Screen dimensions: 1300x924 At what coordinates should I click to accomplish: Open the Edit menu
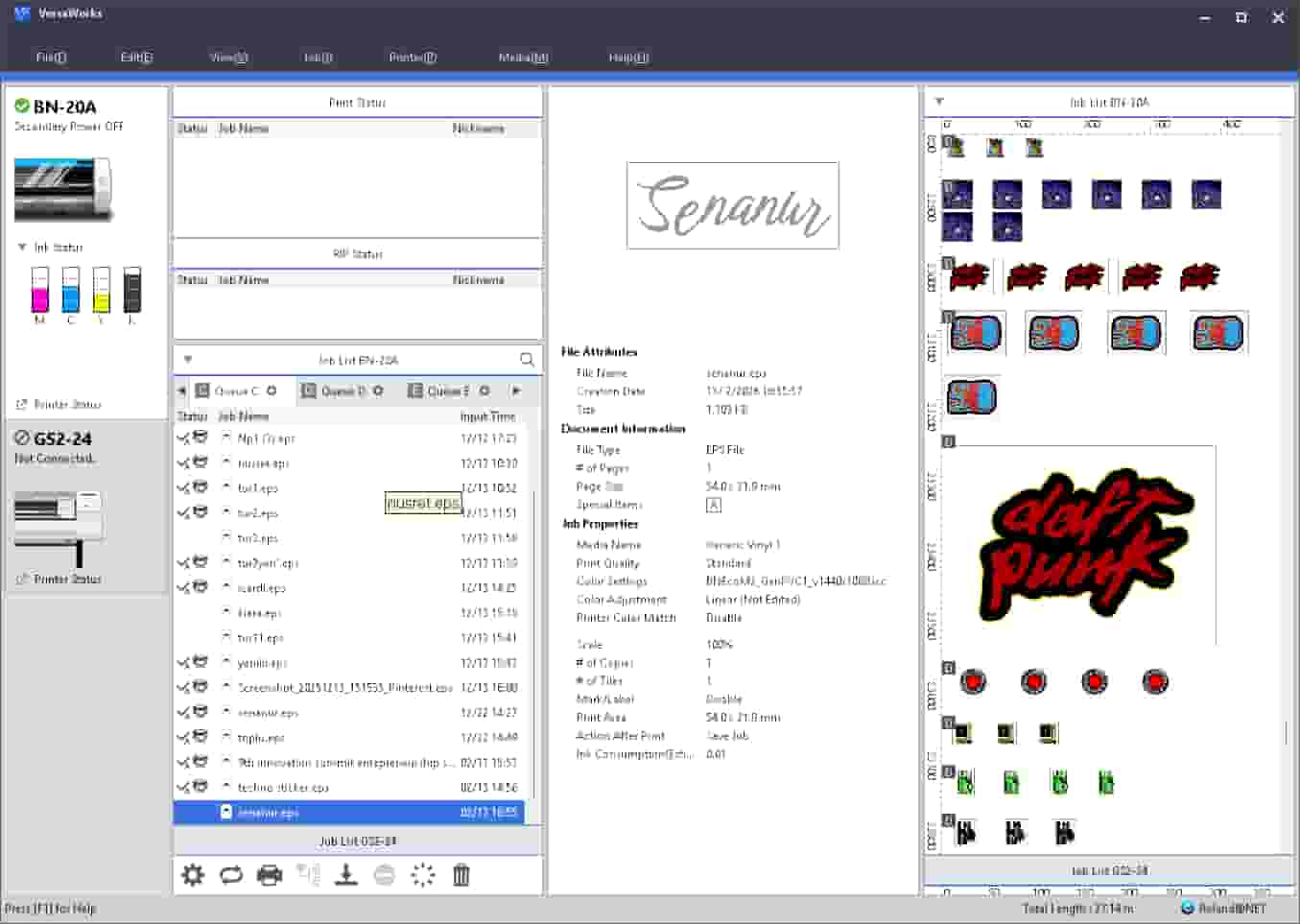136,58
